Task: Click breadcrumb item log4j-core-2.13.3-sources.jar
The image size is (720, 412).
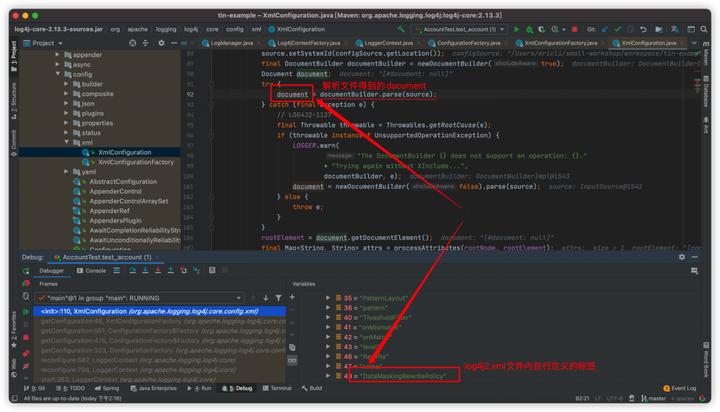Action: 58,29
